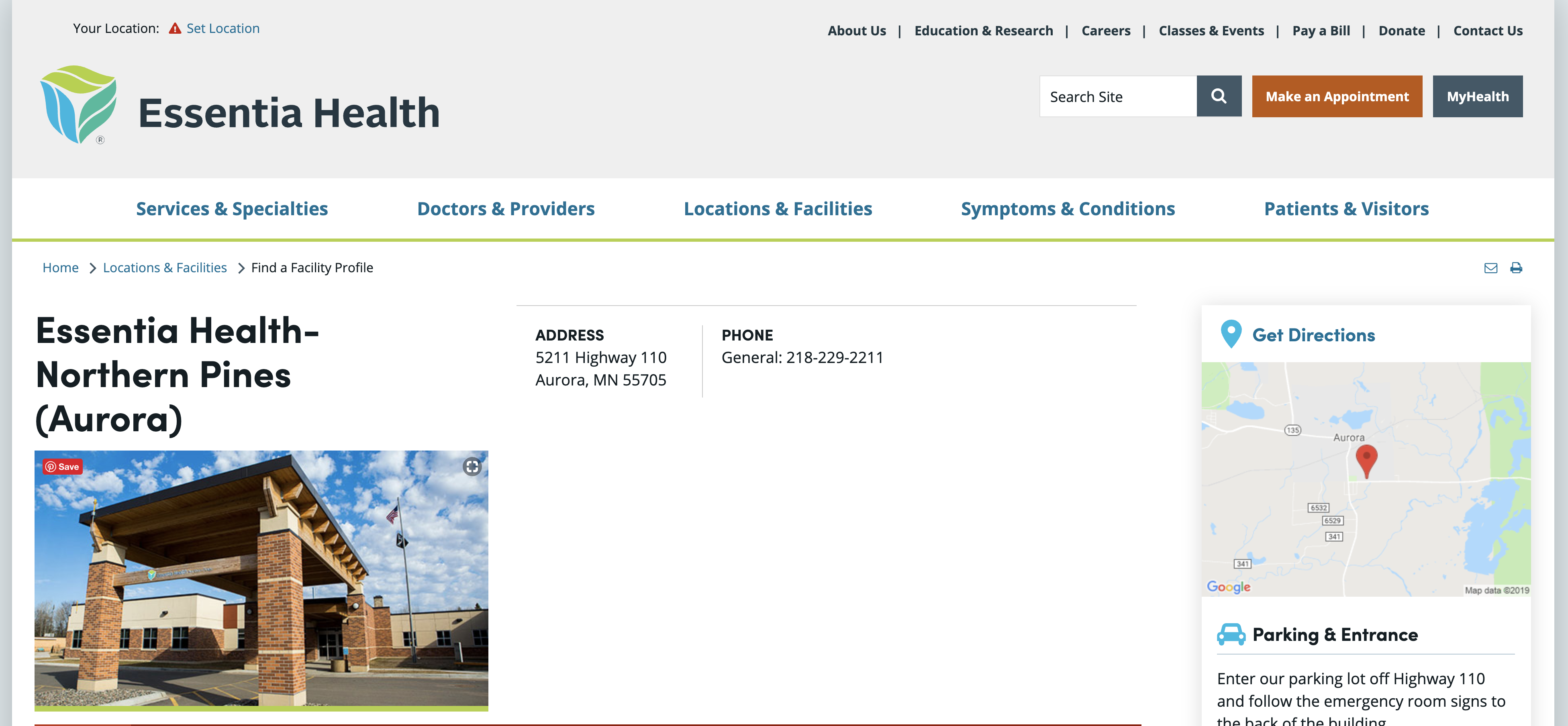Open Symptoms & Conditions menu
1568x726 pixels.
point(1068,209)
